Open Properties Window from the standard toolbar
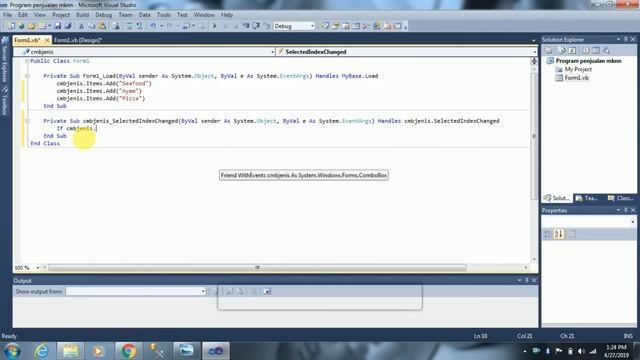 tap(336, 26)
